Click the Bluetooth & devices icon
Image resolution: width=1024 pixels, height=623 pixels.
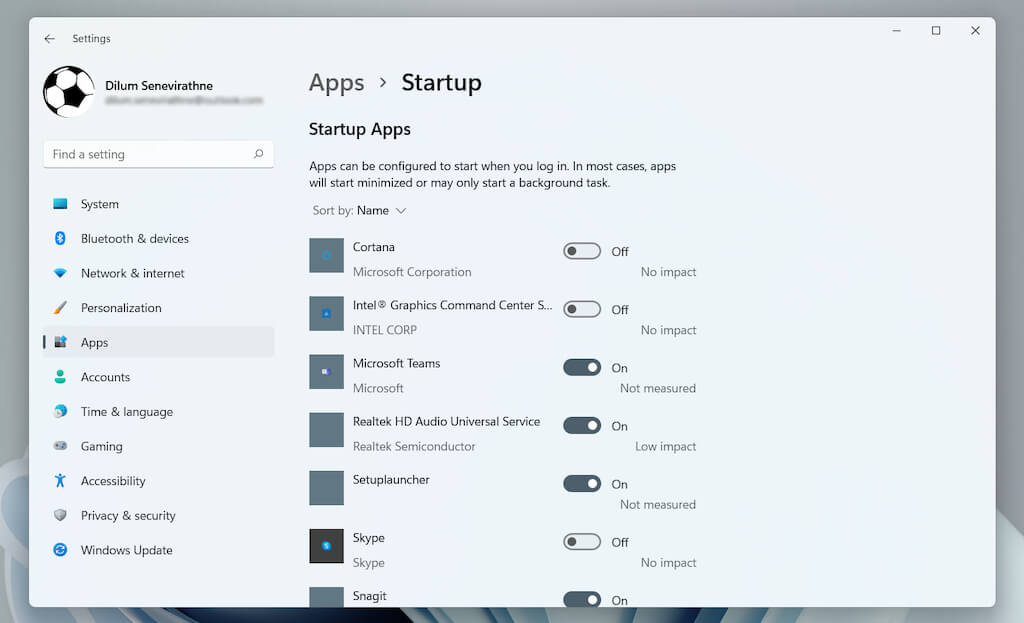tap(60, 239)
